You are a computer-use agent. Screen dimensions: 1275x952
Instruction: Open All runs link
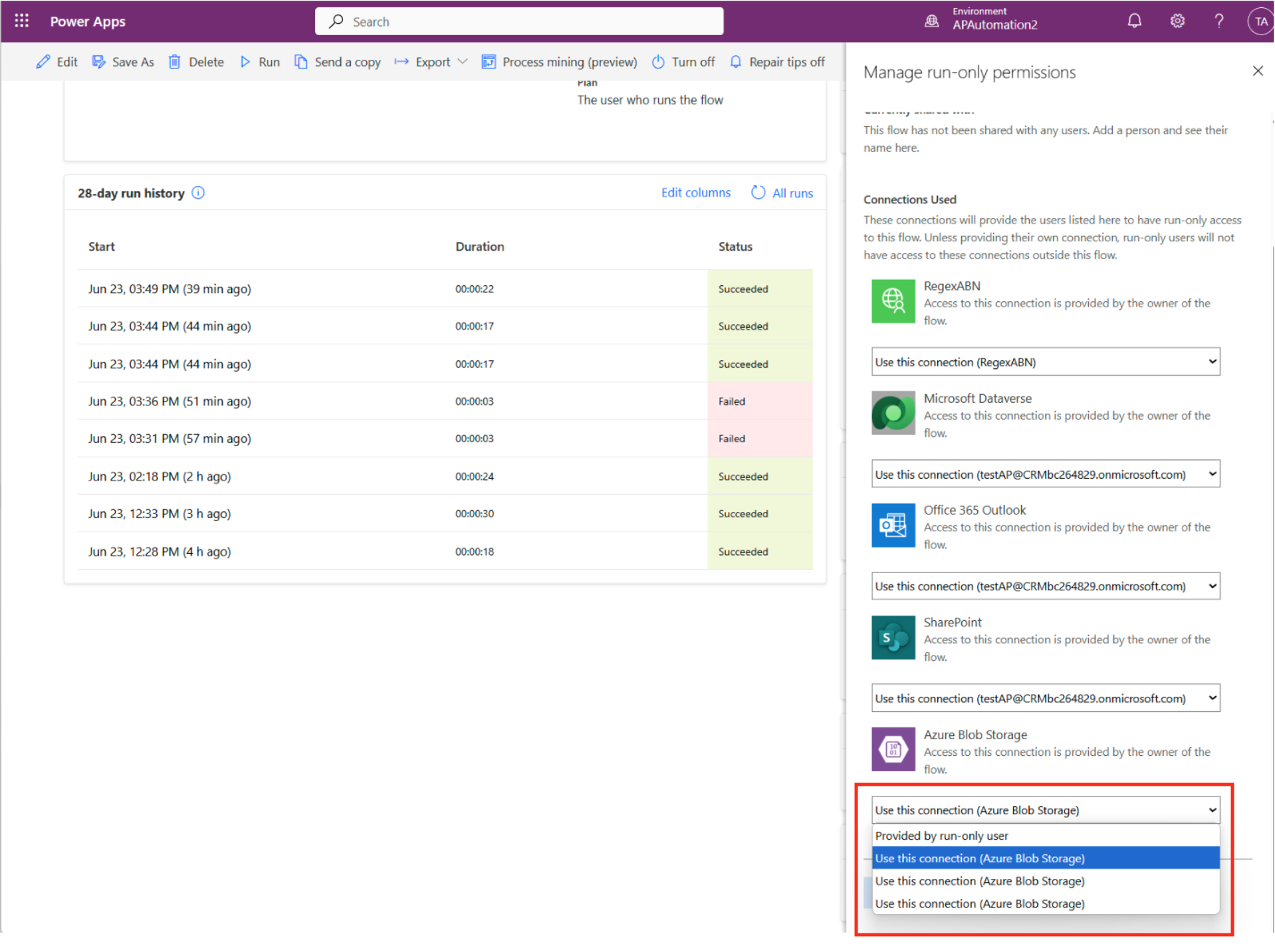782,193
